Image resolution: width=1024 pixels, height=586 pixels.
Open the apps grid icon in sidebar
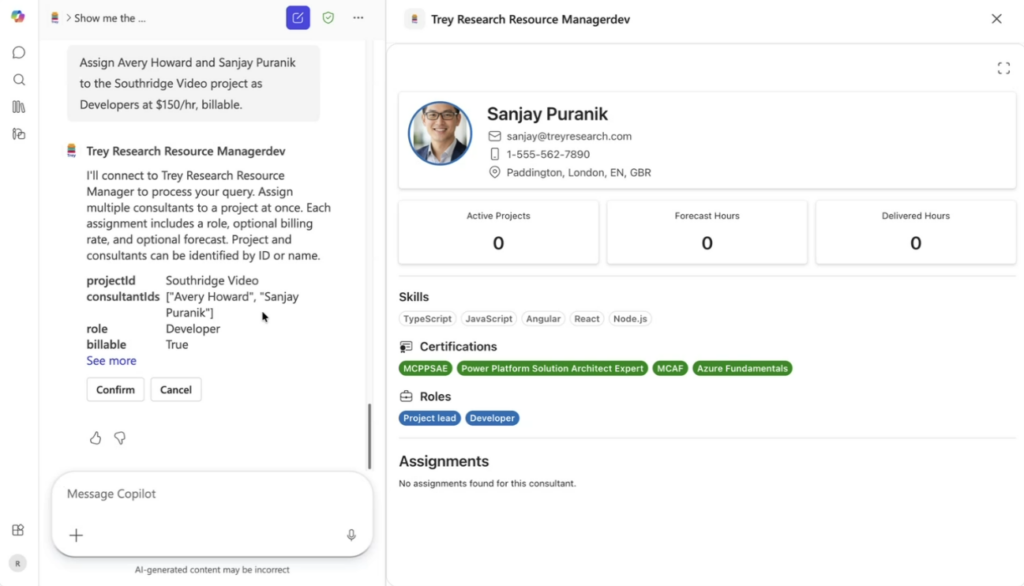click(x=18, y=530)
